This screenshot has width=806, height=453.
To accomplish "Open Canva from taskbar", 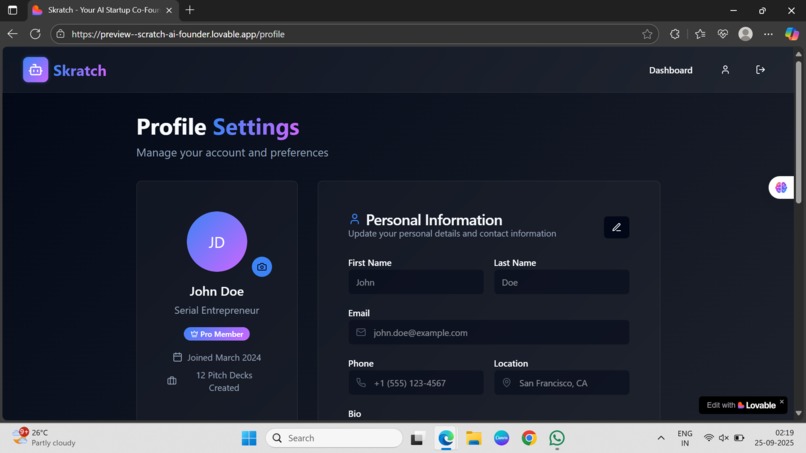I will click(x=501, y=438).
